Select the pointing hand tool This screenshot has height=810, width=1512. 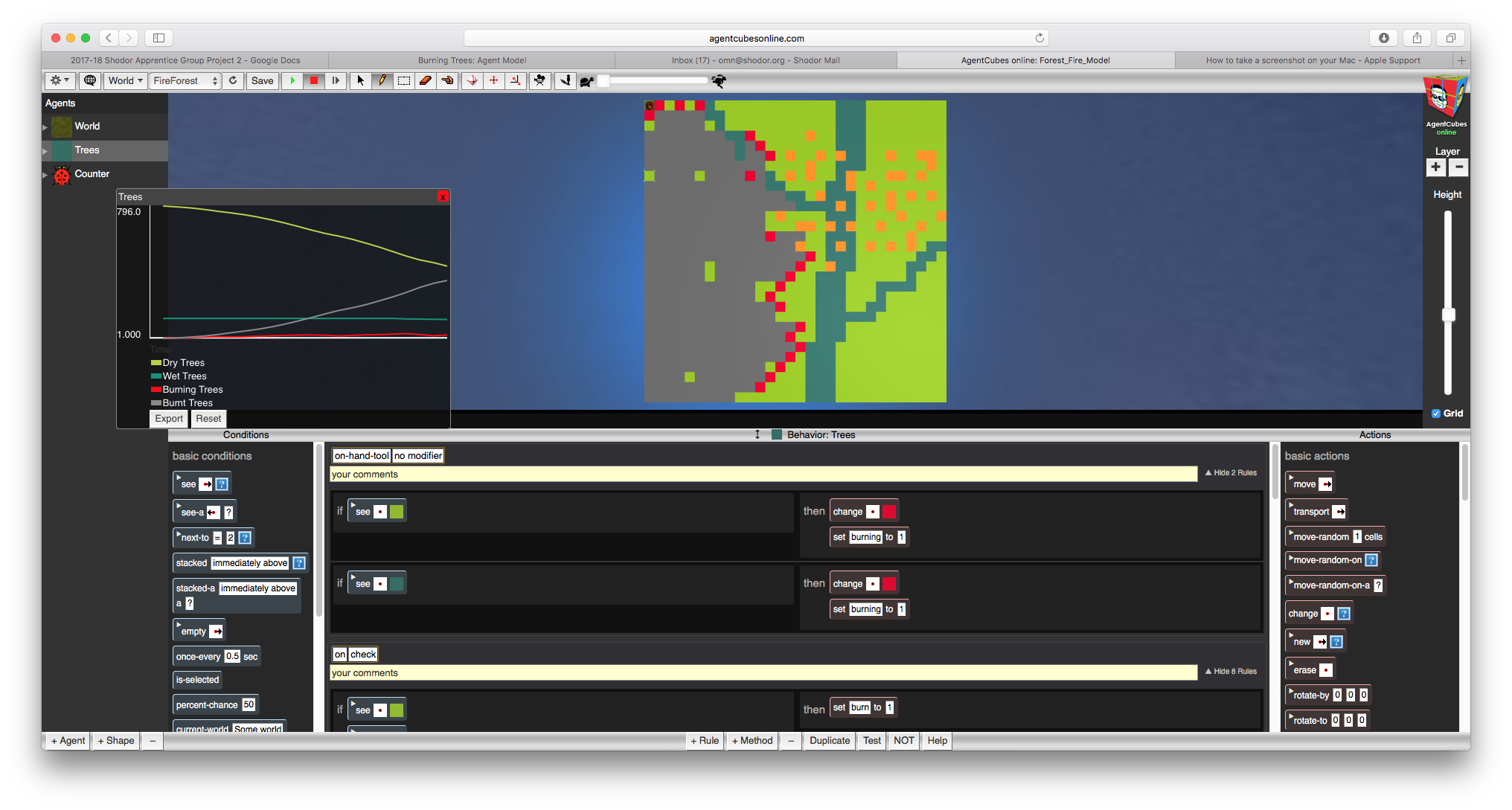447,80
